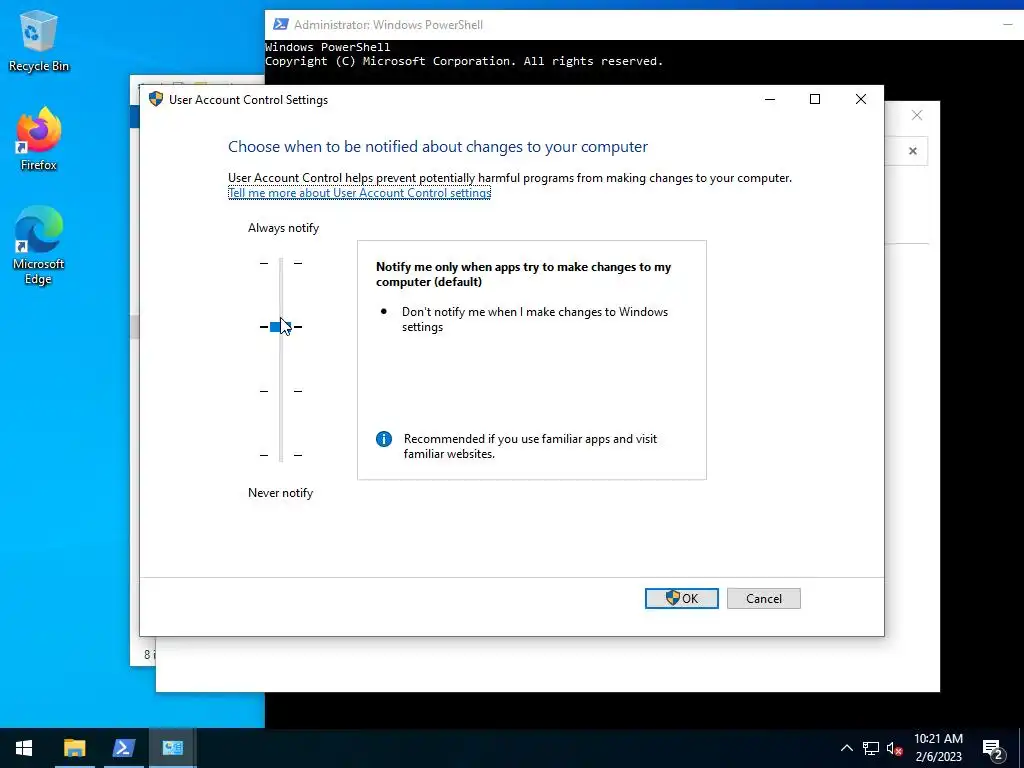Open the clock showing 10:21 AM
The width and height of the screenshot is (1024, 768).
coord(938,748)
